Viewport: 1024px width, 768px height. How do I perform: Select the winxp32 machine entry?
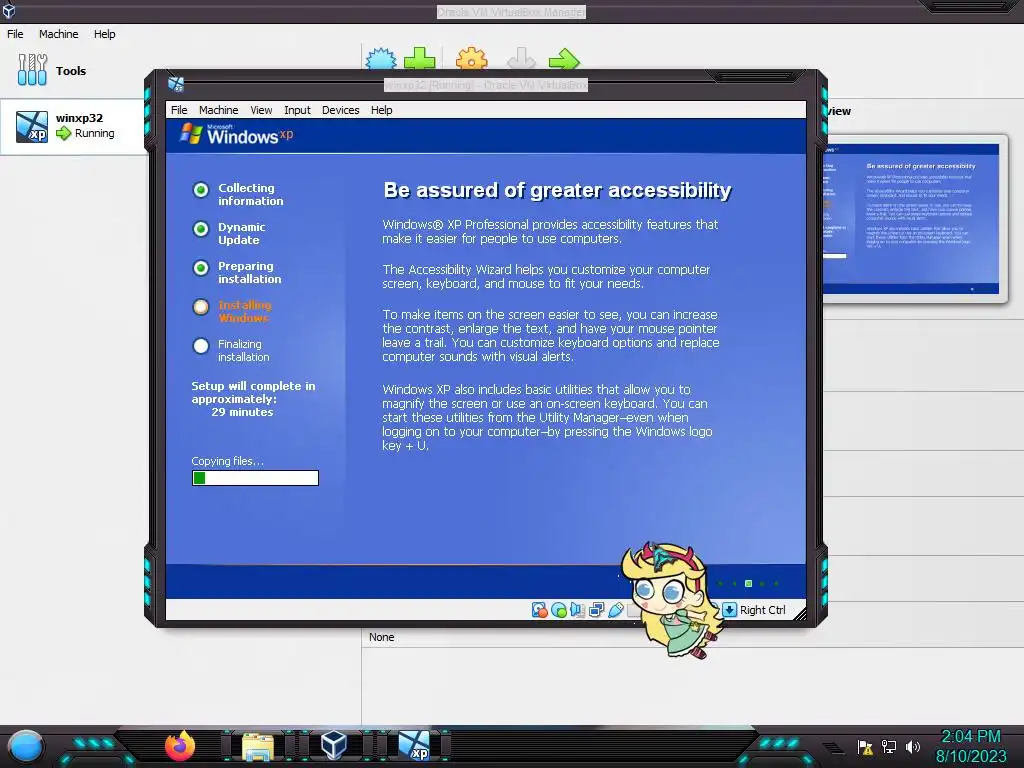point(74,126)
